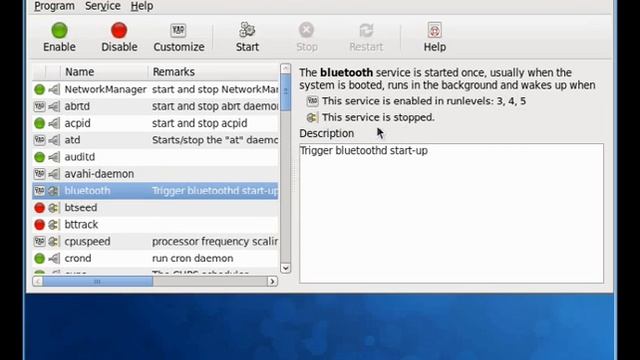Sort services by the Remarks column header
This screenshot has width=640, height=360.
tap(213, 72)
